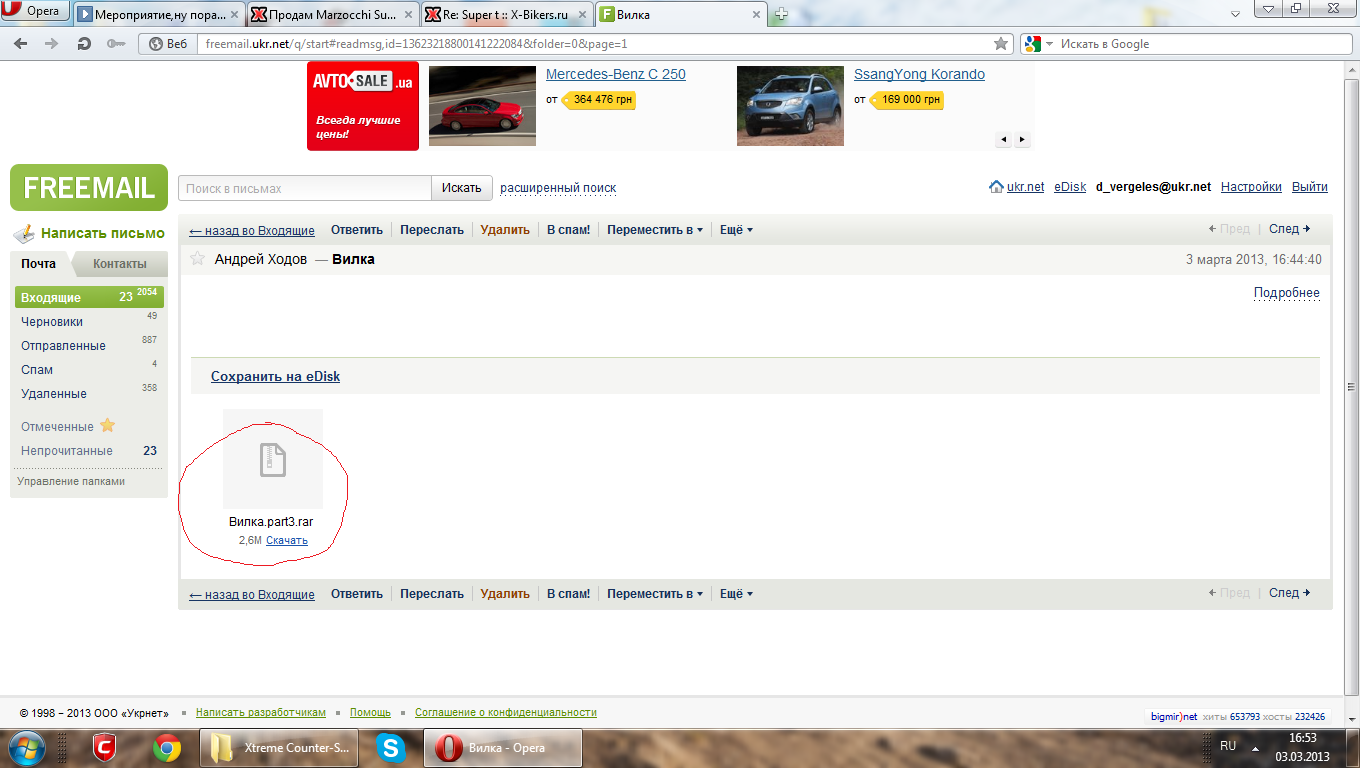Select the Почта tab
The image size is (1360, 768).
39,264
